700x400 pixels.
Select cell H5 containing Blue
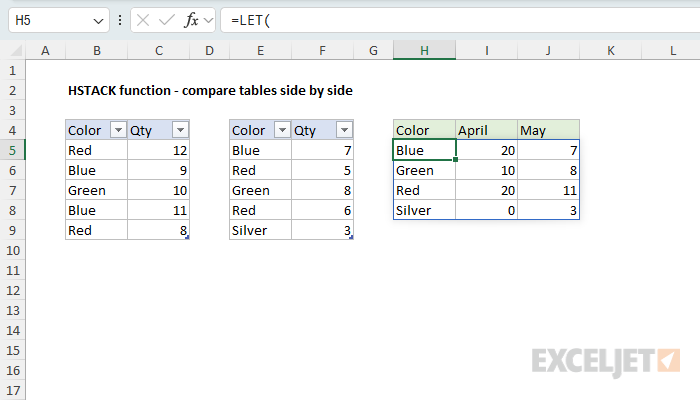point(424,150)
